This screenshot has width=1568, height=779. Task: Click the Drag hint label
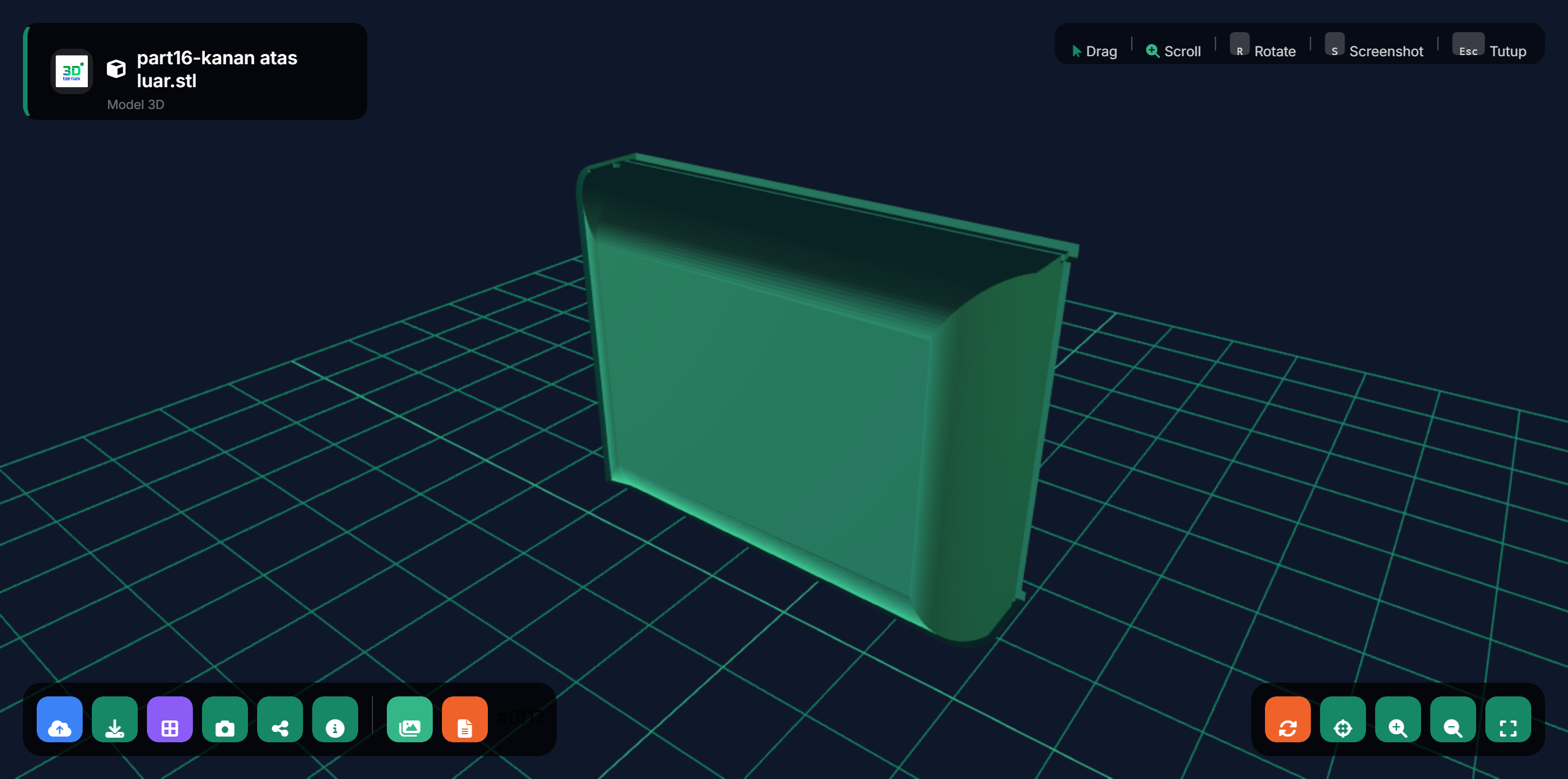pyautogui.click(x=1101, y=51)
